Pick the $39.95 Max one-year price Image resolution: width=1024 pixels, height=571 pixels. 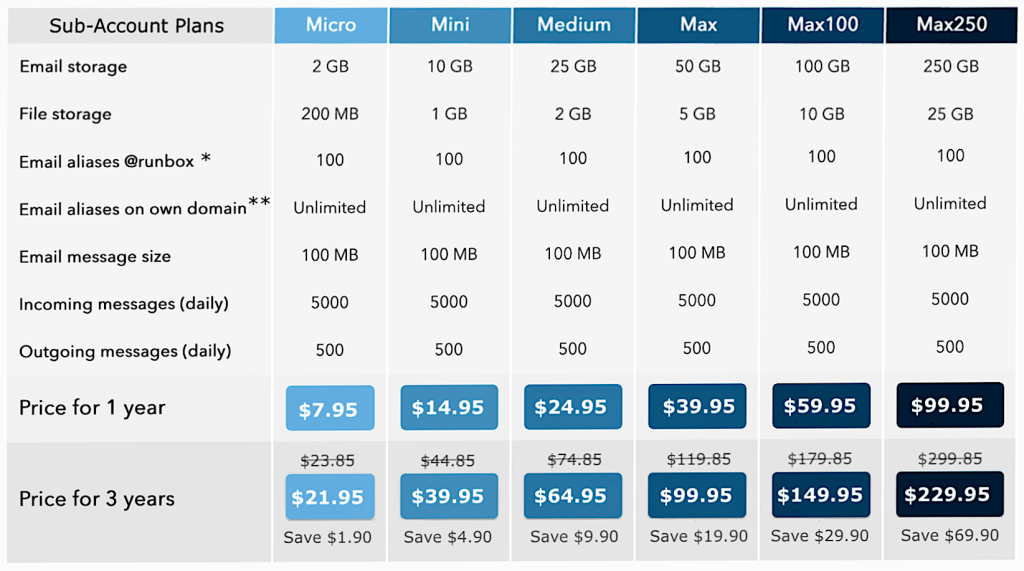(x=697, y=406)
